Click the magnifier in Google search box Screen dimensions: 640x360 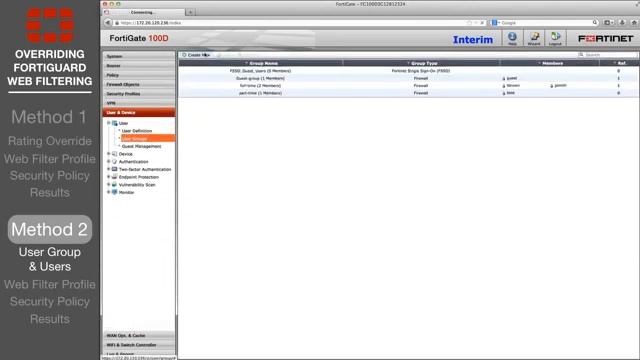(x=595, y=23)
